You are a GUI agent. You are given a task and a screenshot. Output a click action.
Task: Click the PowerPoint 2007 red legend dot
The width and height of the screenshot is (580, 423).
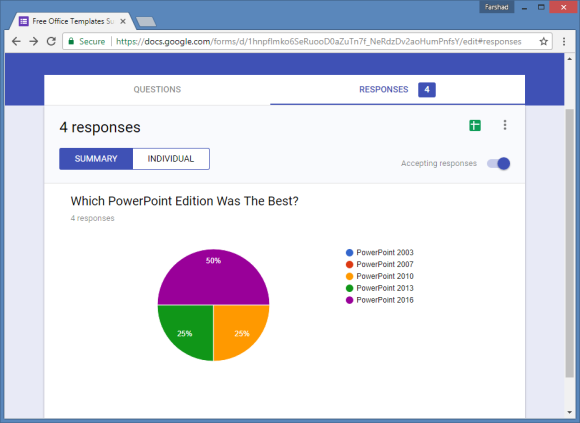(x=350, y=264)
